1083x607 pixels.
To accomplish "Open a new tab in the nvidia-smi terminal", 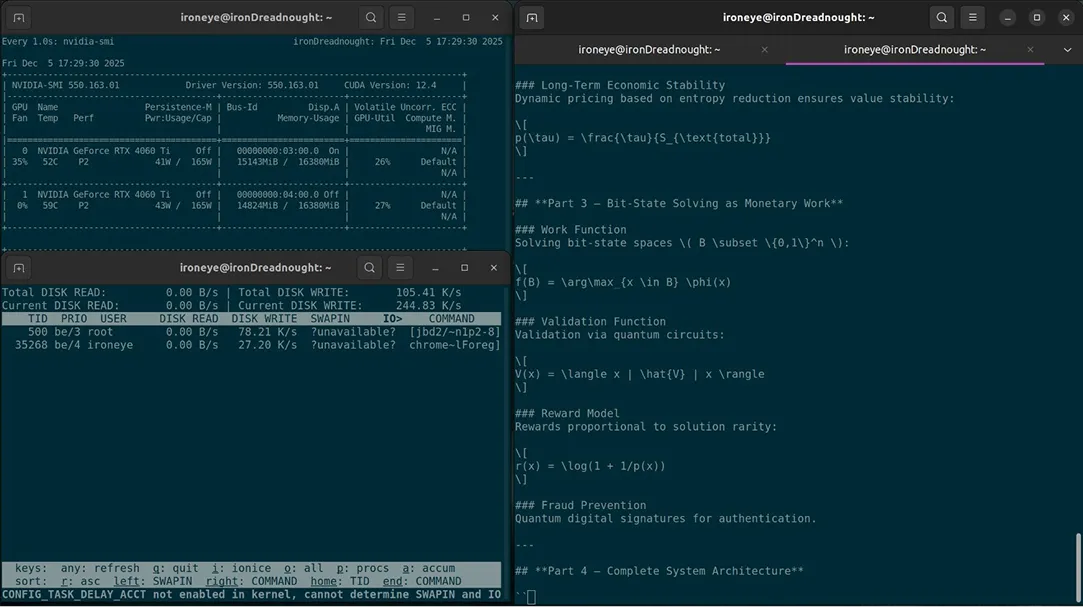I will point(19,18).
